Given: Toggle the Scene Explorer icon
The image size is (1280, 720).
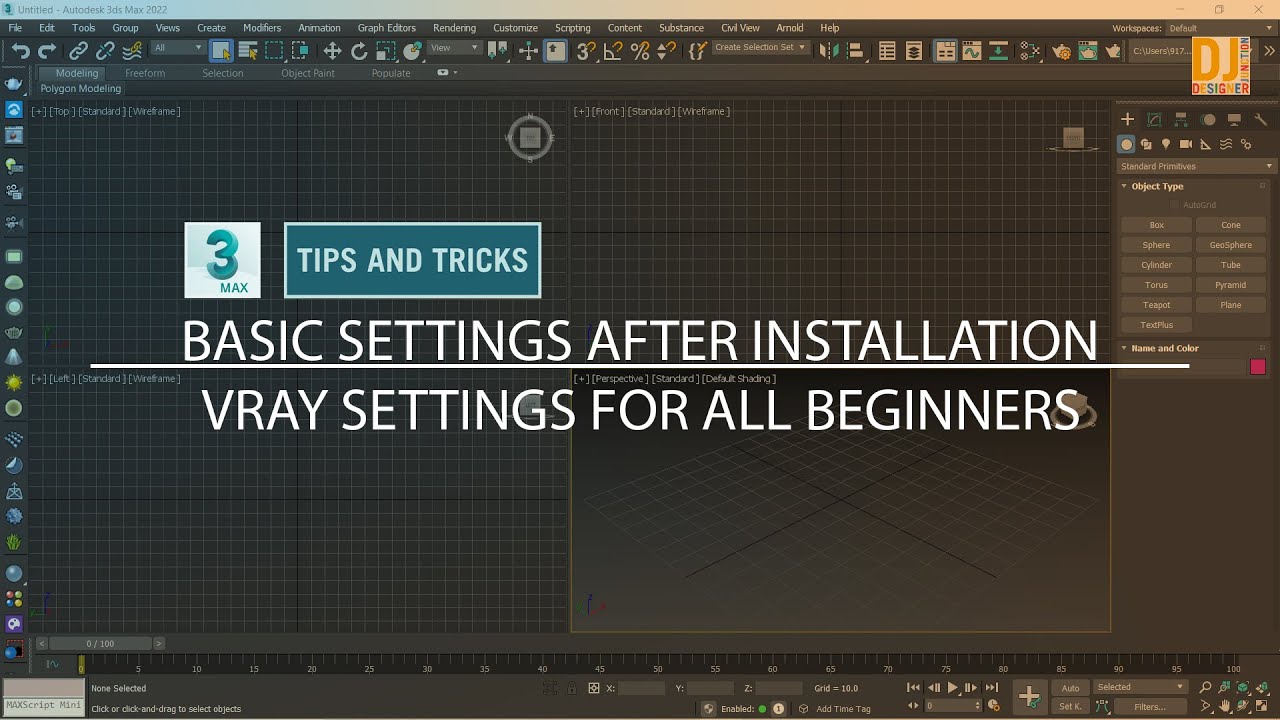Looking at the screenshot, I should 887,51.
